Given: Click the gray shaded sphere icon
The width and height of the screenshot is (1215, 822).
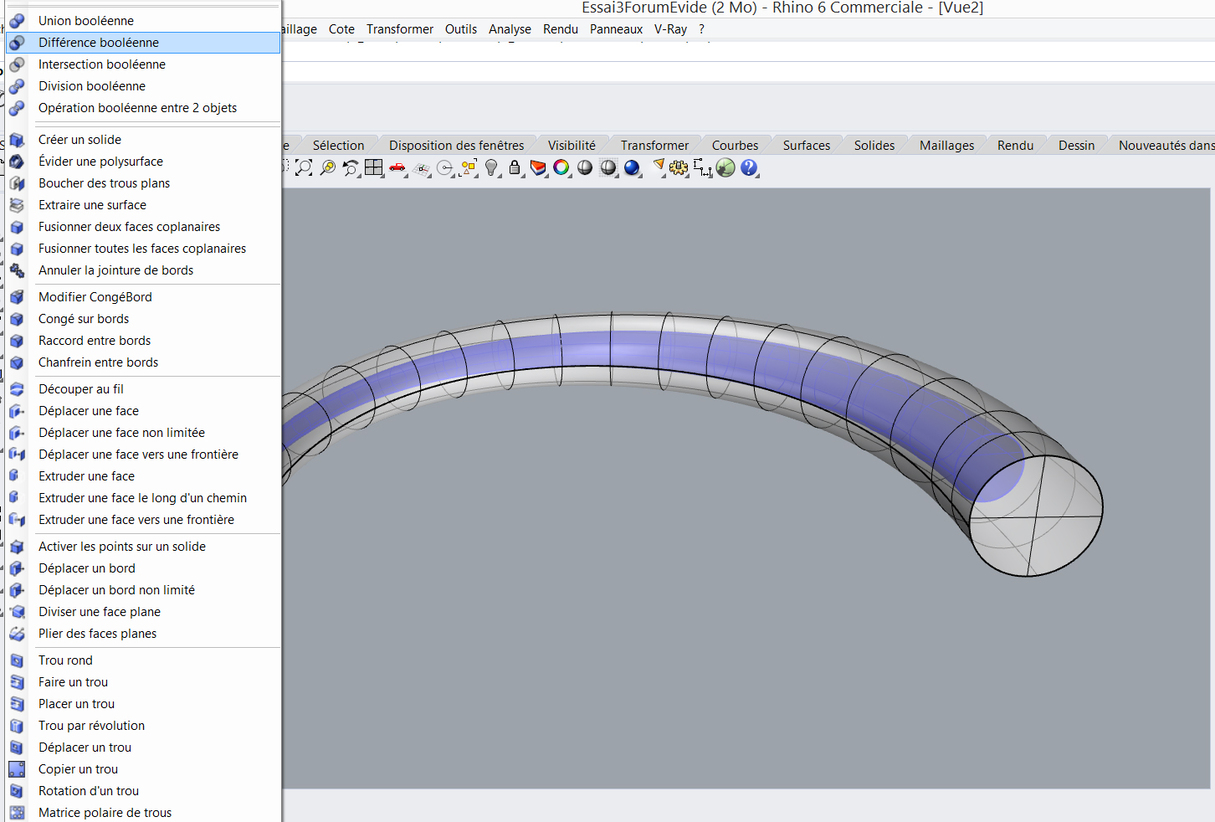Looking at the screenshot, I should [585, 168].
